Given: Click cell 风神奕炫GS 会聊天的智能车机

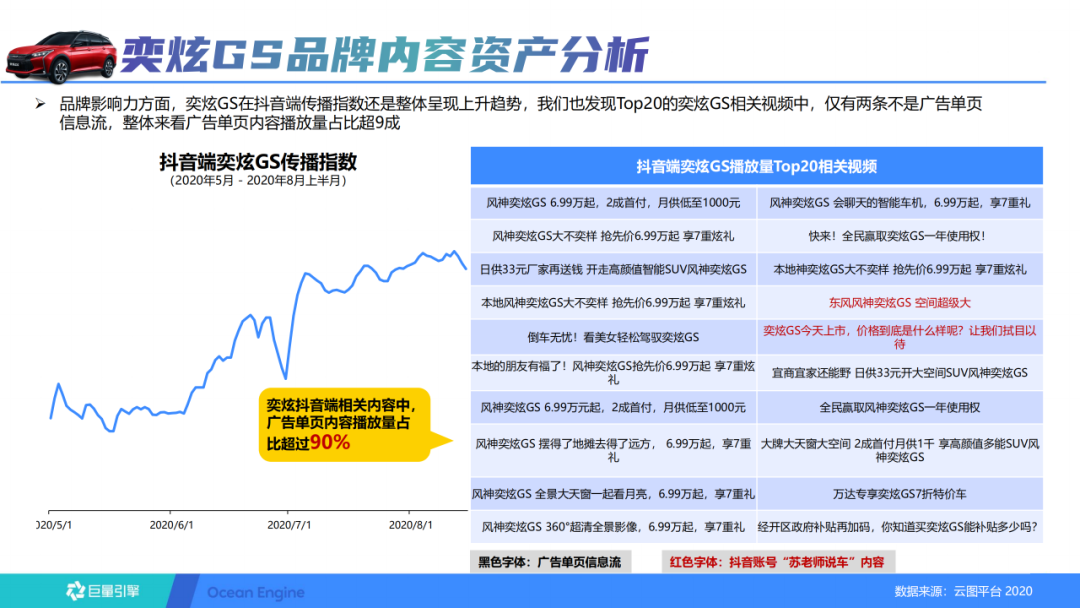Looking at the screenshot, I should (x=900, y=202).
